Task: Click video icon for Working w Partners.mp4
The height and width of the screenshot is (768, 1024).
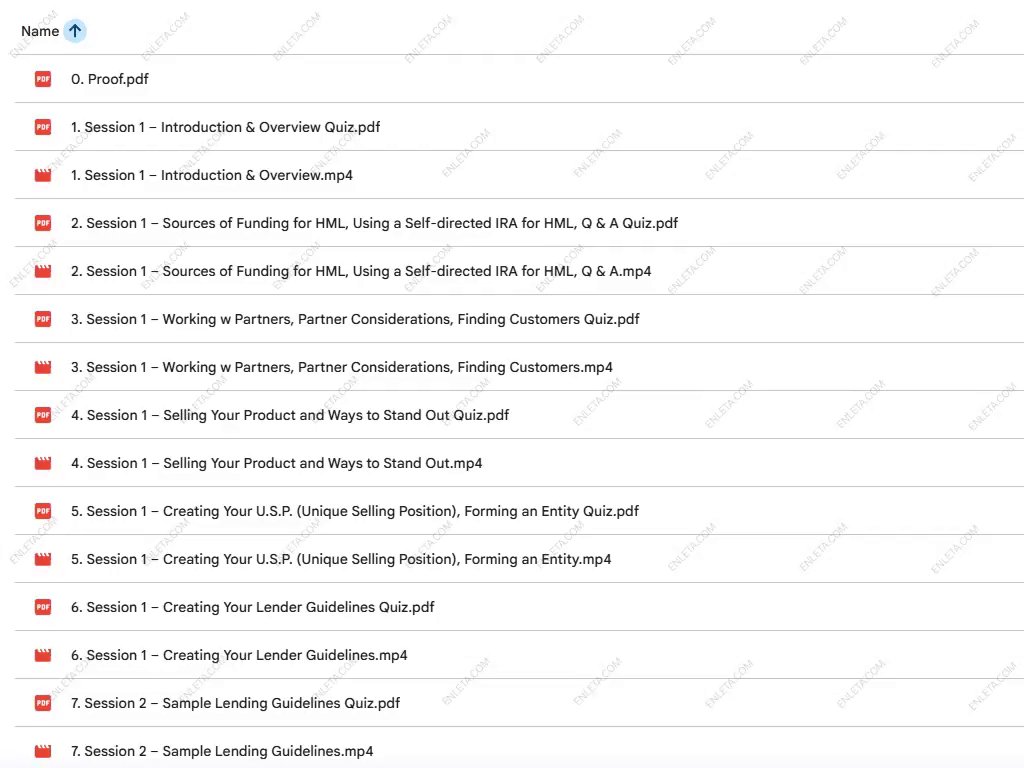Action: [x=43, y=367]
